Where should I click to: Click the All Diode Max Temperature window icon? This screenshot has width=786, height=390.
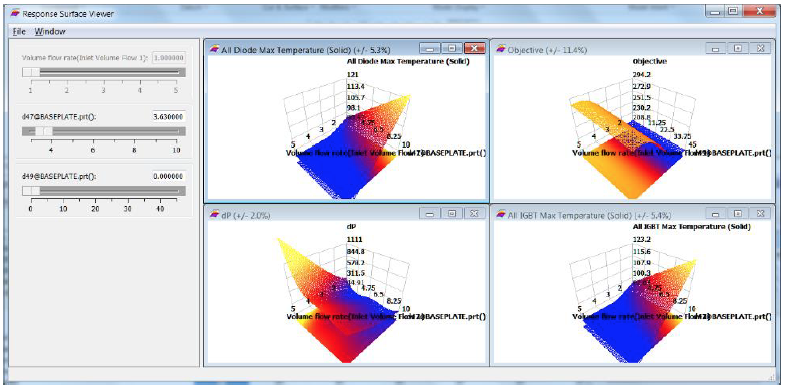(x=214, y=49)
